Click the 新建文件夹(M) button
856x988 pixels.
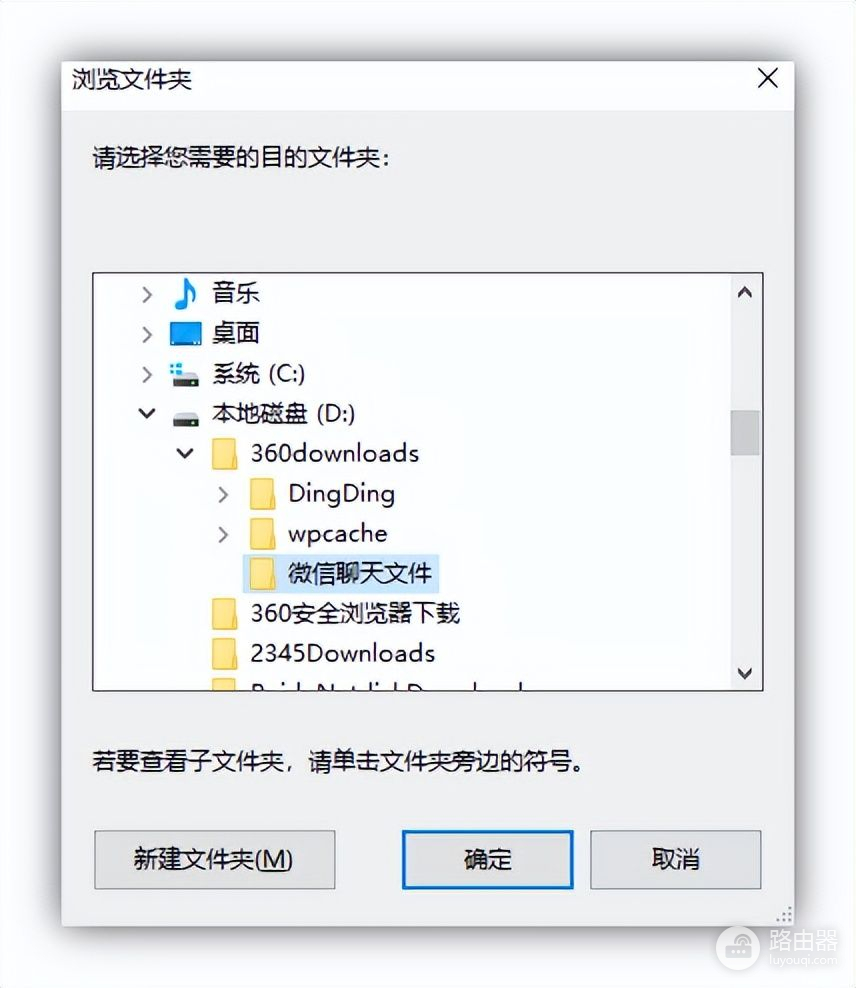pyautogui.click(x=214, y=859)
